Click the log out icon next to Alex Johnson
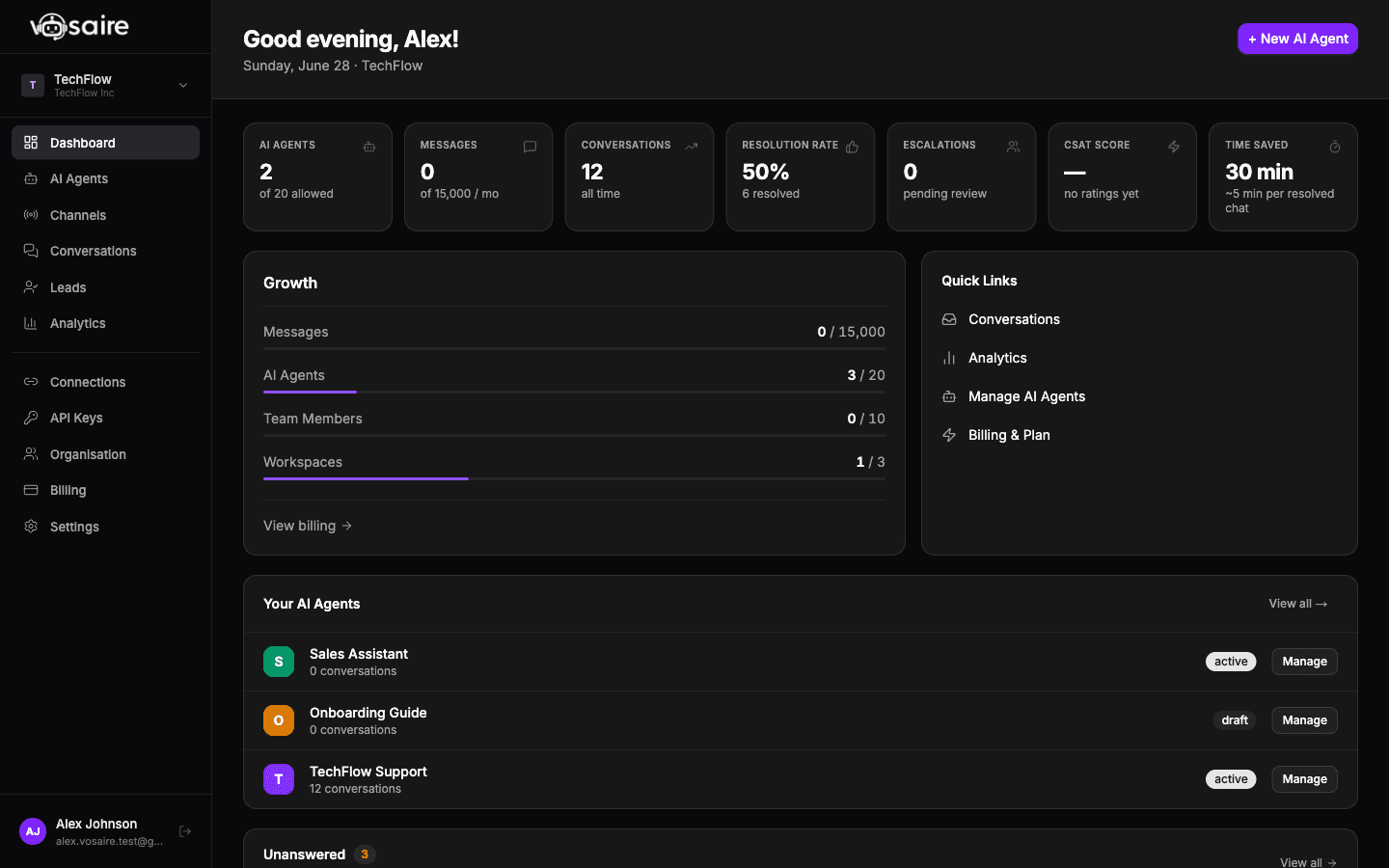 pyautogui.click(x=185, y=831)
